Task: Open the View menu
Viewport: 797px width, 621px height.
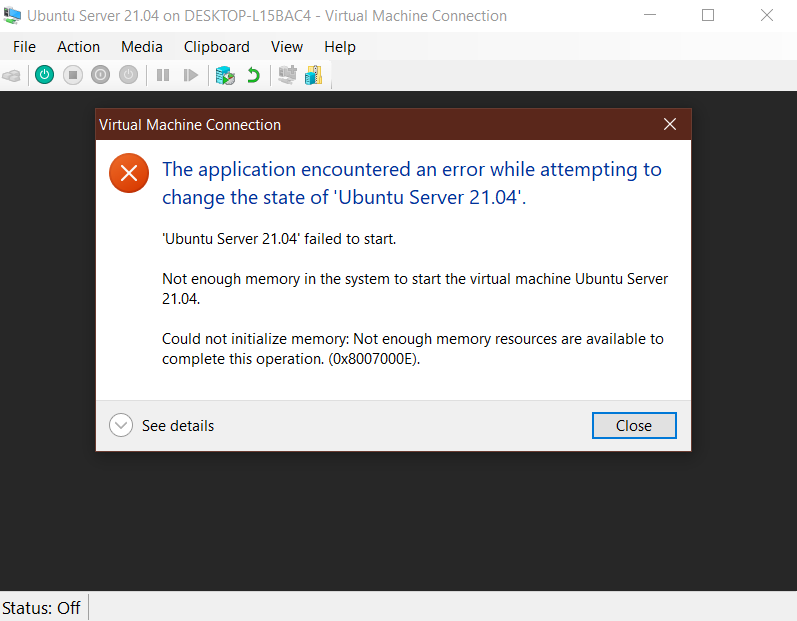Action: click(286, 47)
